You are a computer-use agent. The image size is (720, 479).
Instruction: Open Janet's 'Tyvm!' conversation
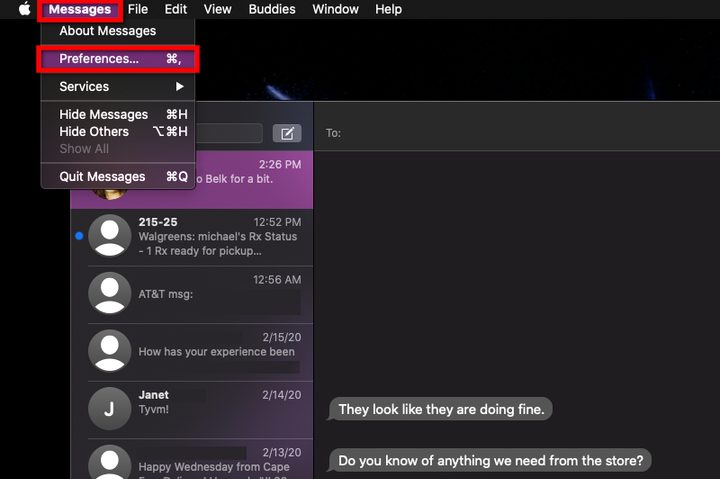[191, 410]
